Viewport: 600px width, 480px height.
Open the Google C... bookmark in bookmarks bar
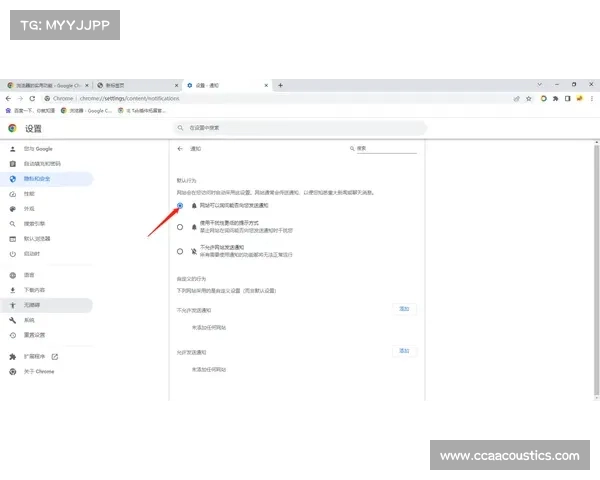(86, 111)
